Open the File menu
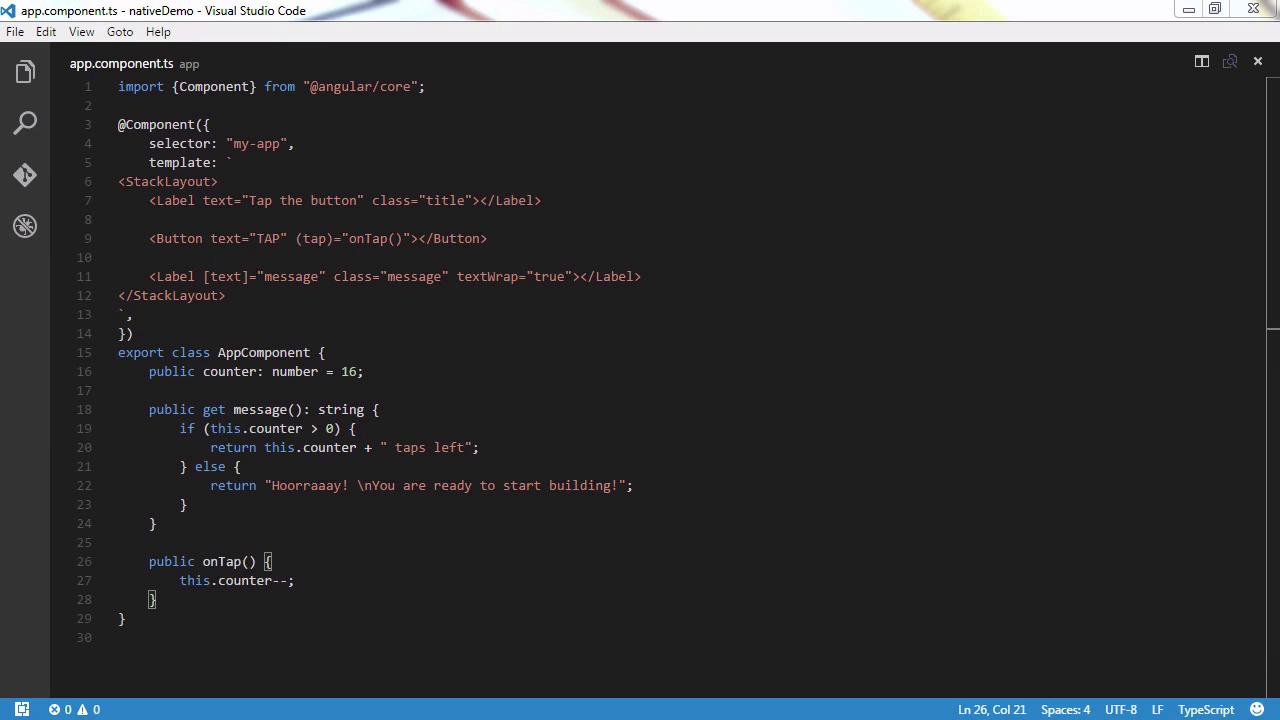The height and width of the screenshot is (720, 1280). (15, 32)
